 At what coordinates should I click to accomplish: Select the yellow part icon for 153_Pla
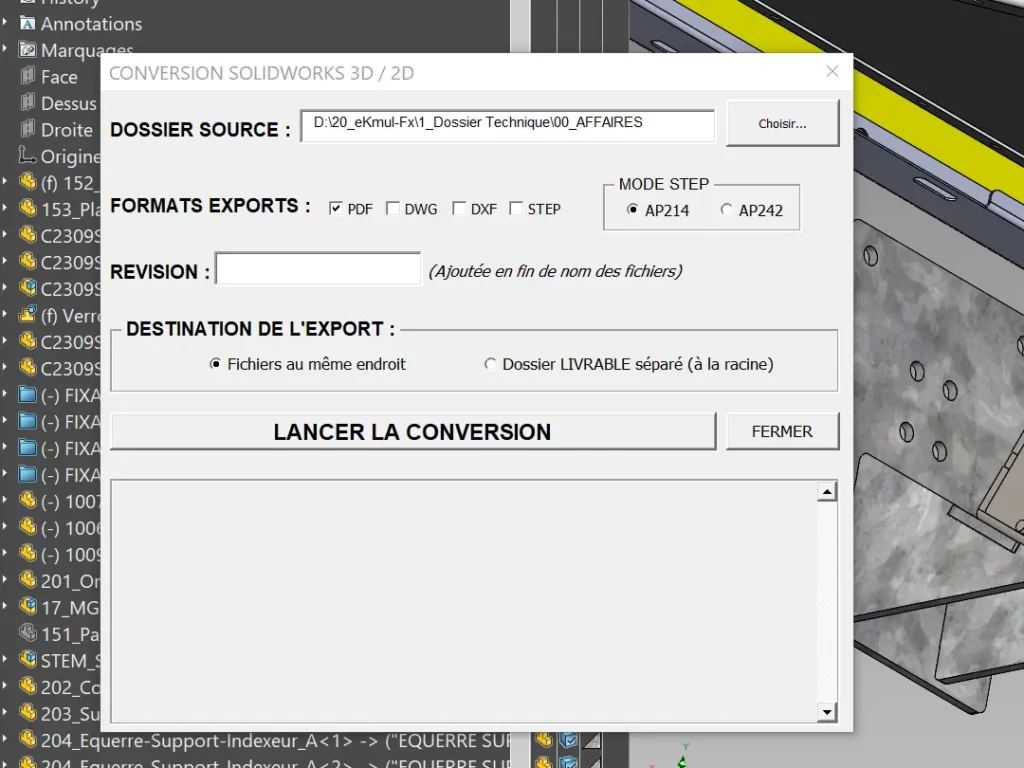[30, 209]
